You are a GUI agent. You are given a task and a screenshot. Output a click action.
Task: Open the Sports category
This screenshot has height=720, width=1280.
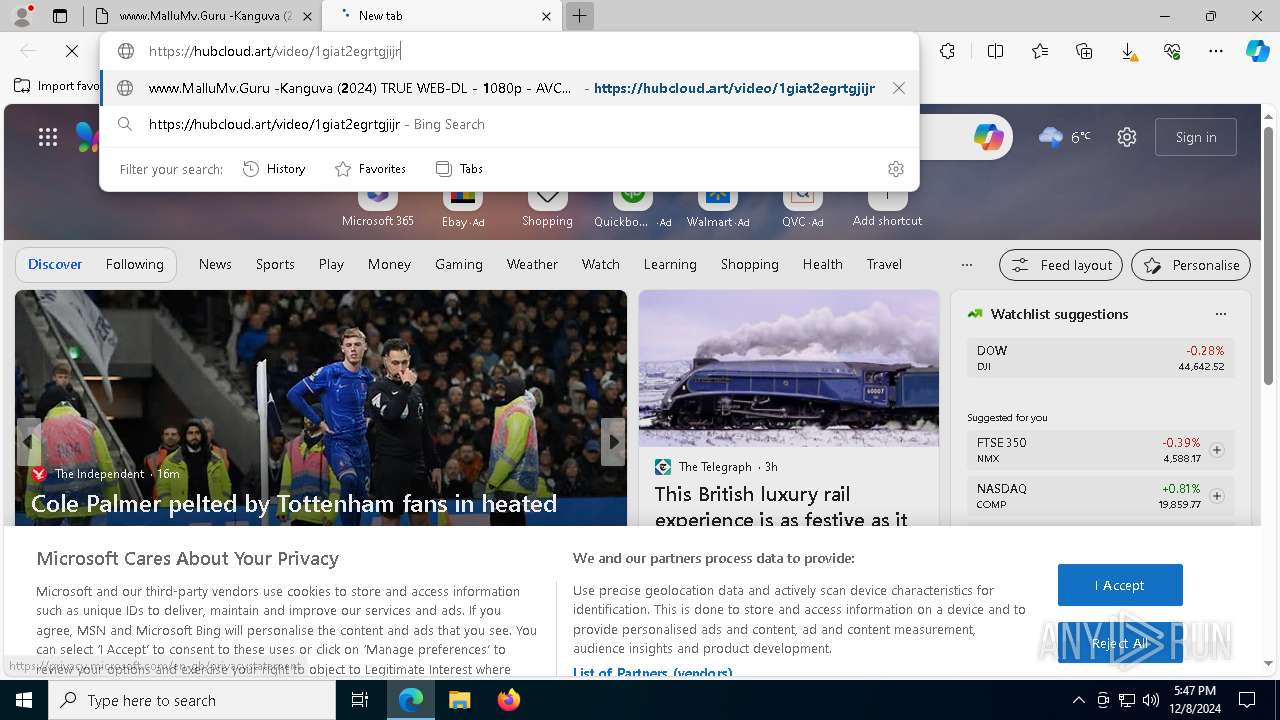pyautogui.click(x=275, y=264)
